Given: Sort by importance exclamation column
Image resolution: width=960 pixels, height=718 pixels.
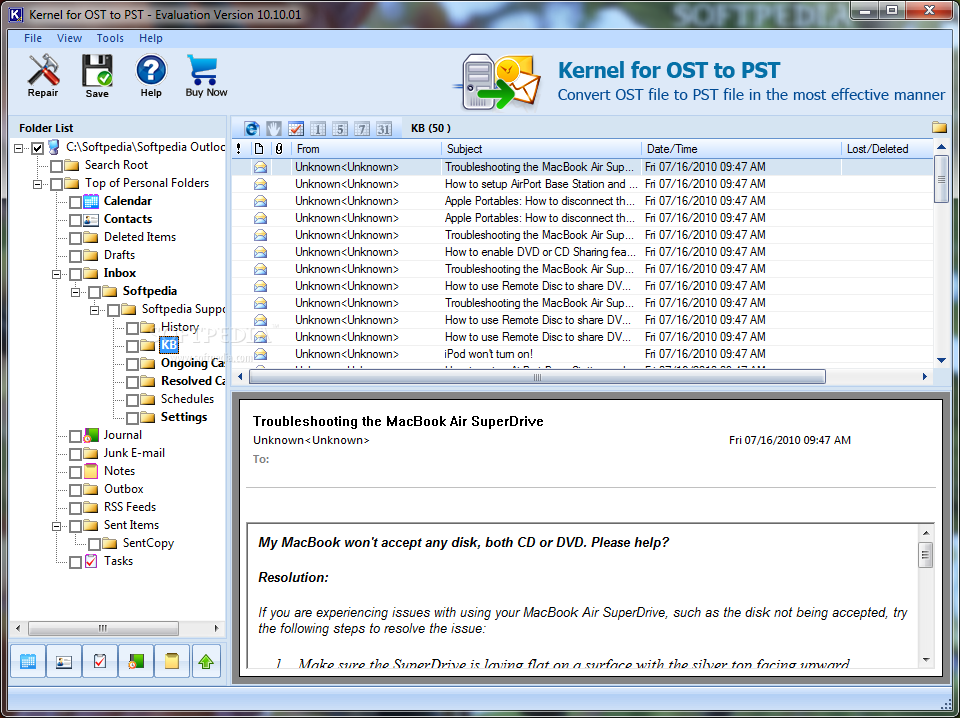Looking at the screenshot, I should [239, 149].
